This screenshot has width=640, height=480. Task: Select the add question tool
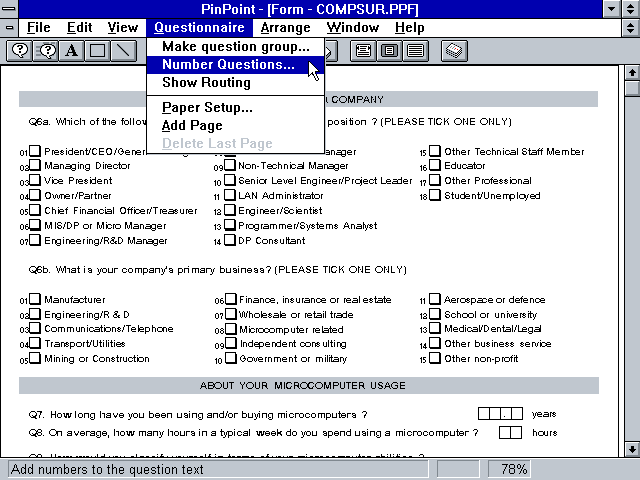point(19,51)
